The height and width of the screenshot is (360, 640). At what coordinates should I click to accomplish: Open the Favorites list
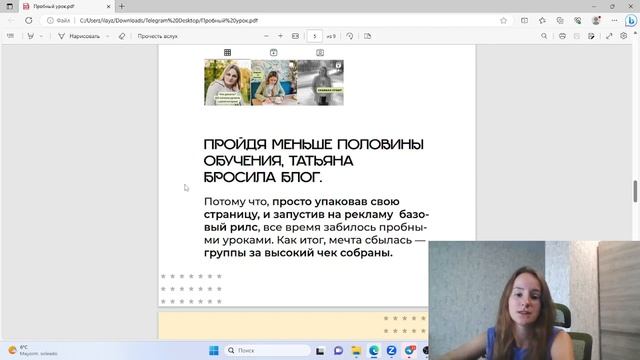coord(542,20)
